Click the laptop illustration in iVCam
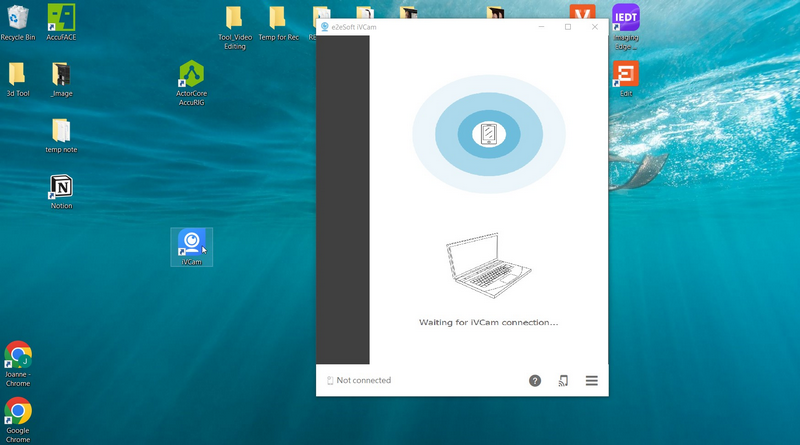This screenshot has width=800, height=445. [x=488, y=265]
